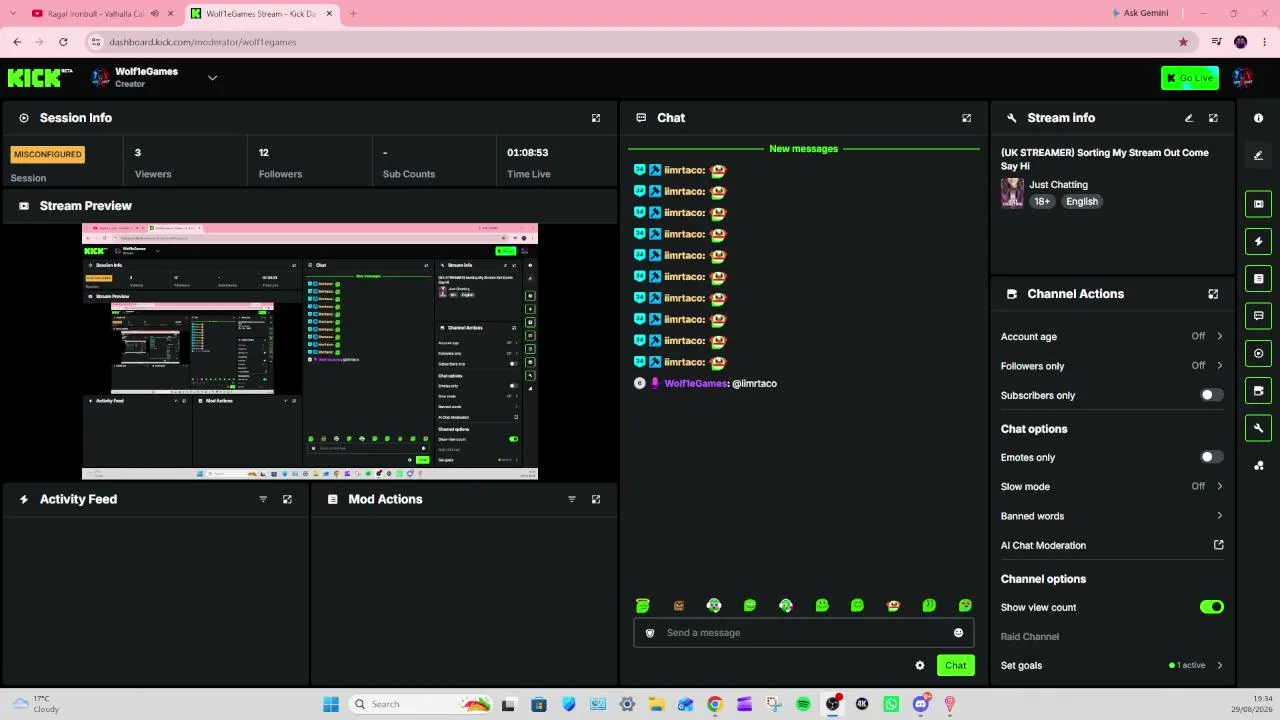This screenshot has height=720, width=1280.
Task: Toggle the lightning Activity Feed icon in the sidebar
Action: pos(1258,241)
